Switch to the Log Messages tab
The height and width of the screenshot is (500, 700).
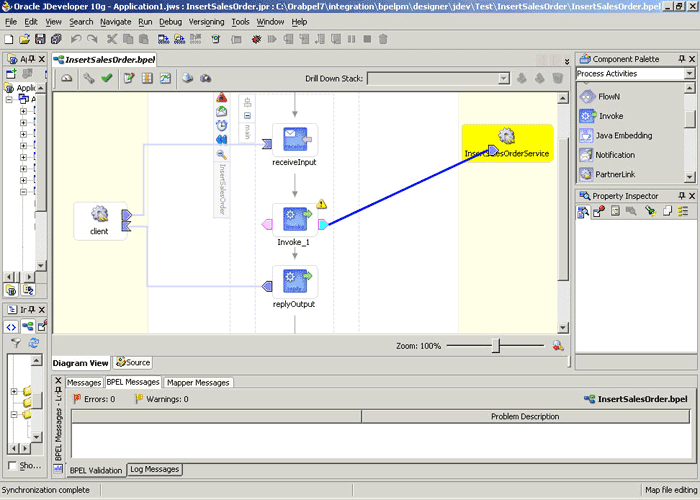(154, 469)
